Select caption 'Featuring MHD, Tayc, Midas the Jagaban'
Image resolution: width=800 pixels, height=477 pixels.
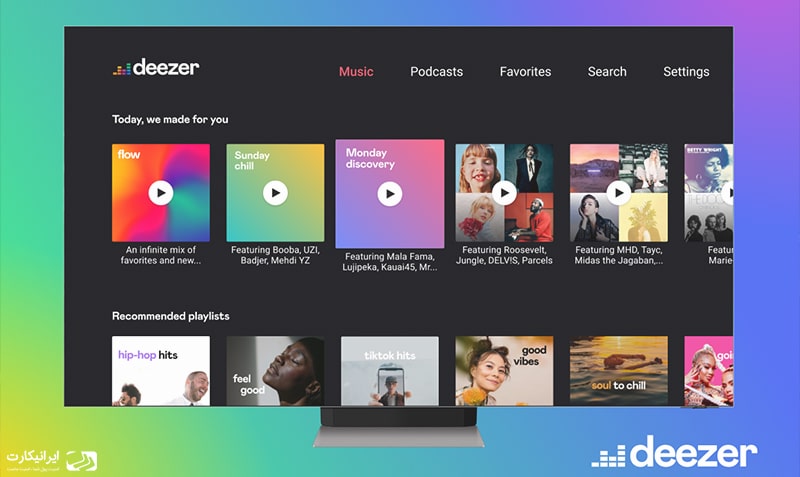(618, 255)
